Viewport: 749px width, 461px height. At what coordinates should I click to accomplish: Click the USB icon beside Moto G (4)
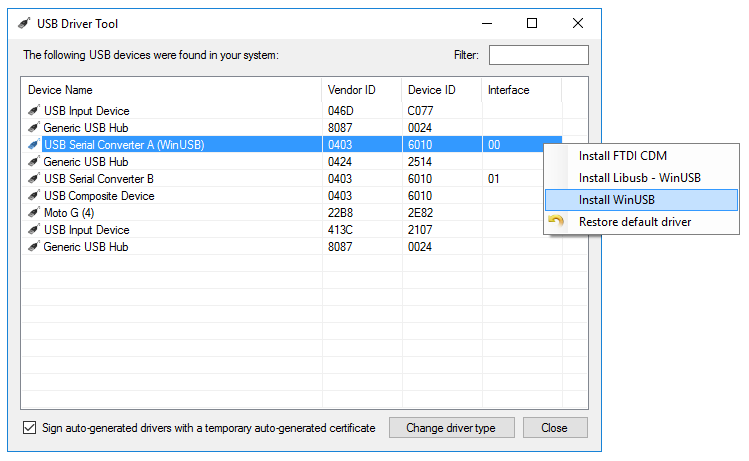pyautogui.click(x=34, y=213)
